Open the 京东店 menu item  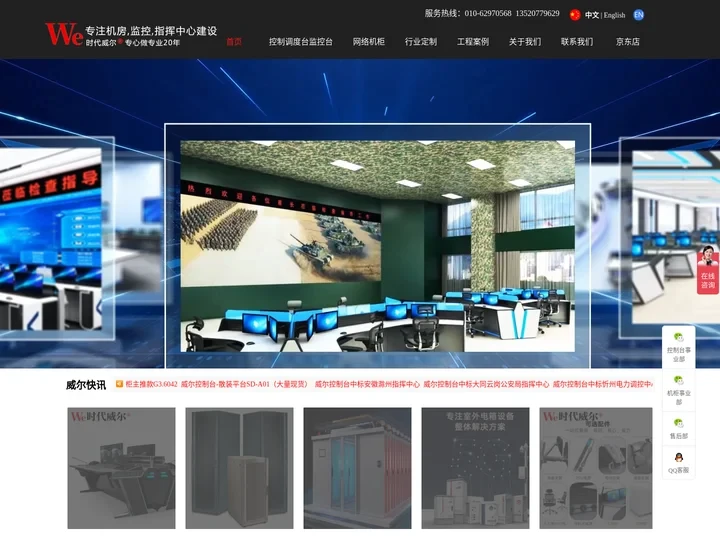pyautogui.click(x=628, y=42)
